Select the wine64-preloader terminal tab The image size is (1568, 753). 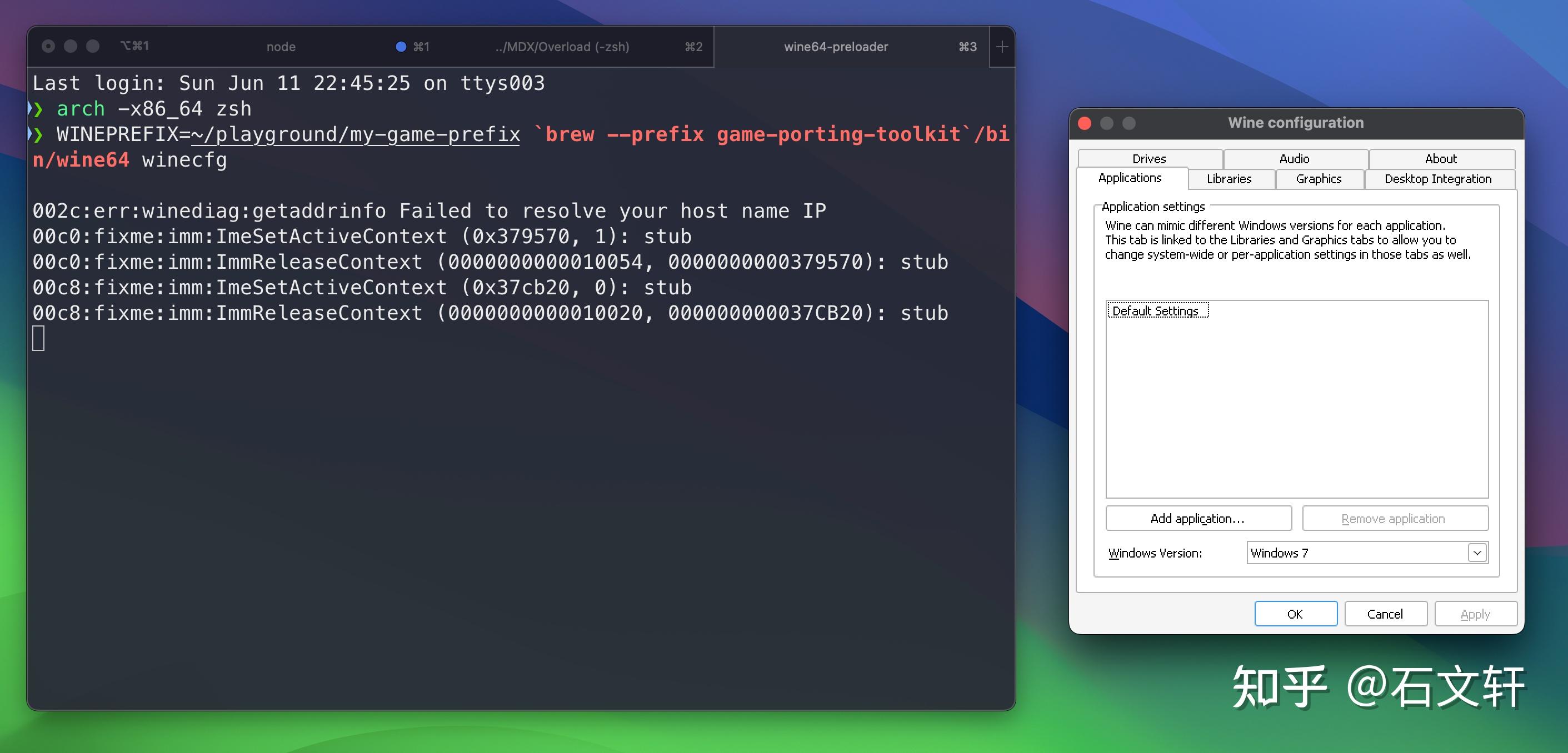point(835,47)
